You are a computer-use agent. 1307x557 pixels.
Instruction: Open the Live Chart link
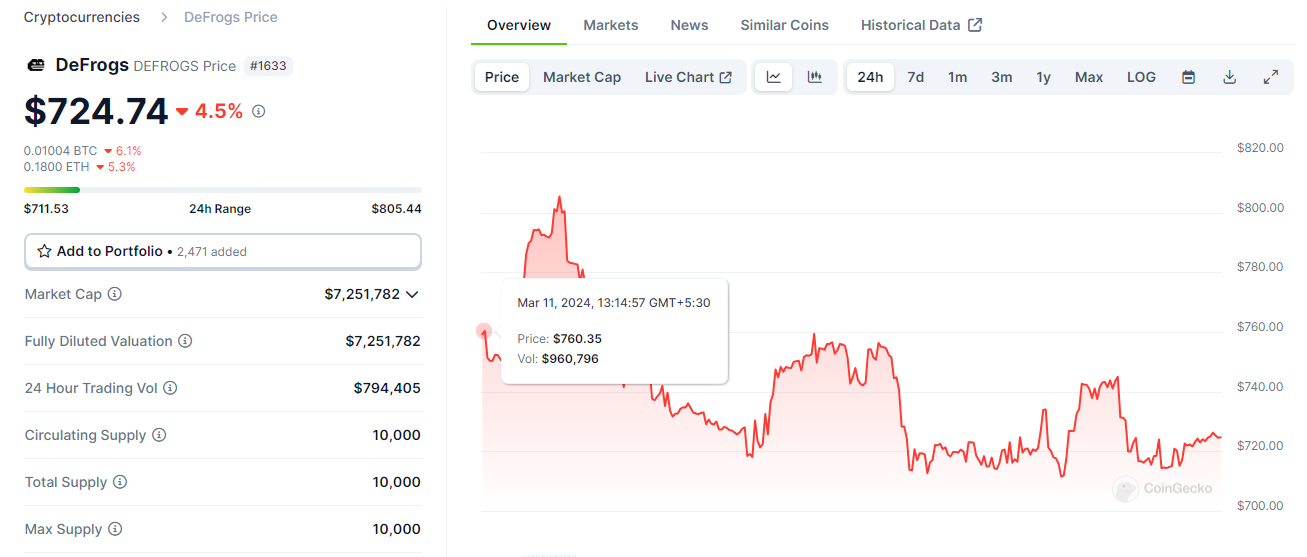(x=688, y=77)
